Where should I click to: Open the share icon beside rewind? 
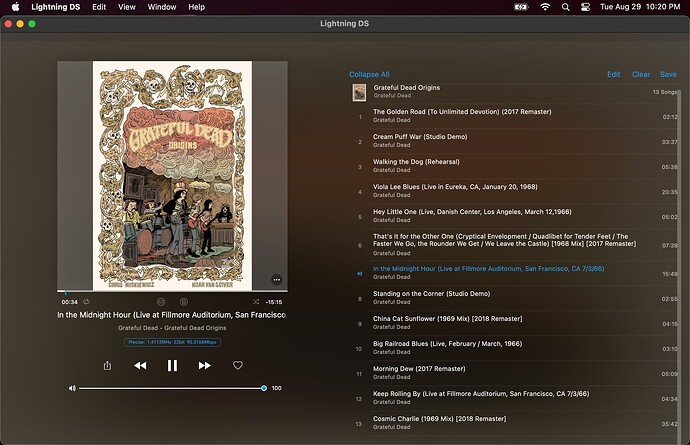pos(107,365)
